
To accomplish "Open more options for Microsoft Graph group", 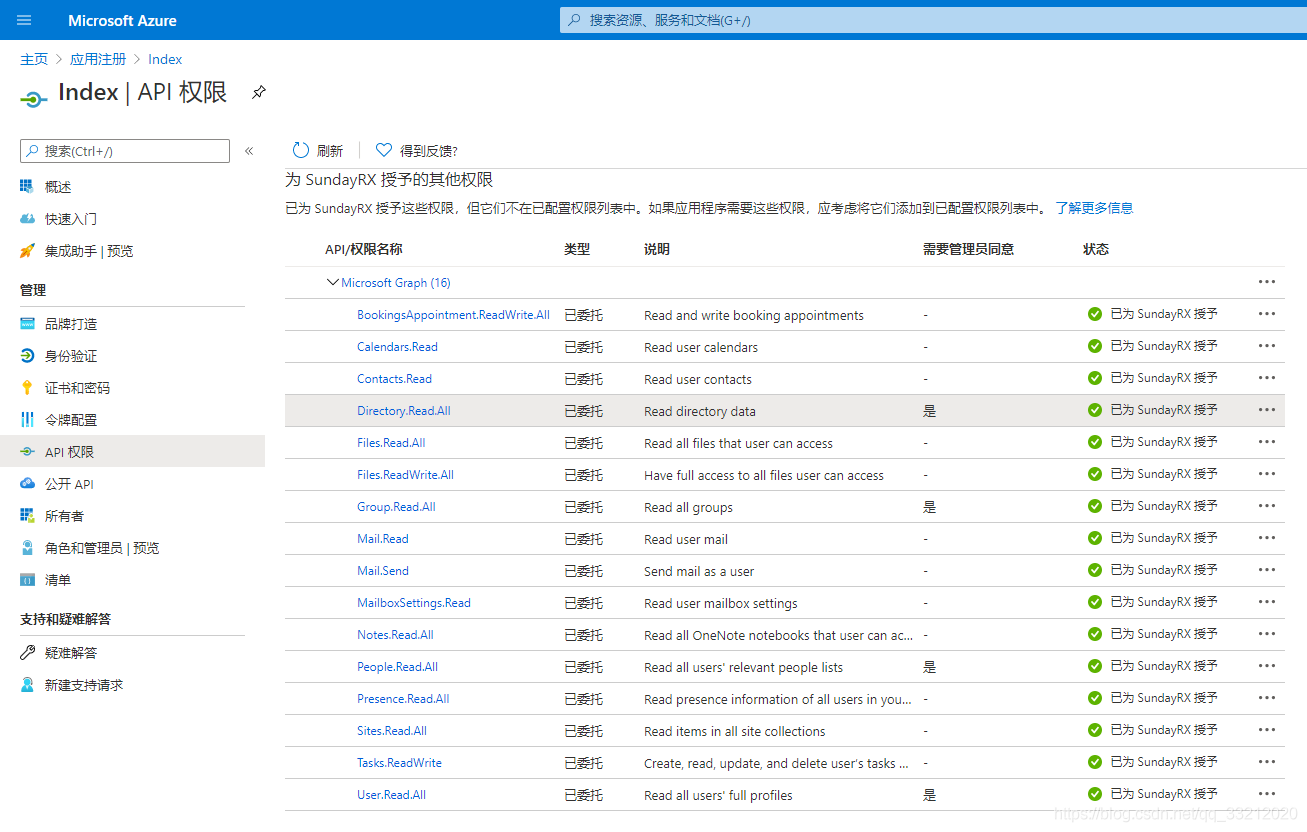I will [1267, 282].
